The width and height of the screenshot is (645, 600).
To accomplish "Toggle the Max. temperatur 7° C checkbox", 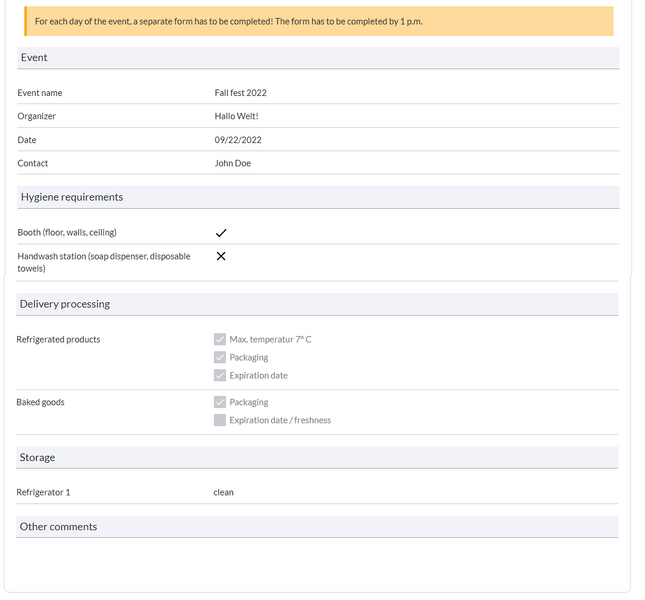I will (220, 340).
